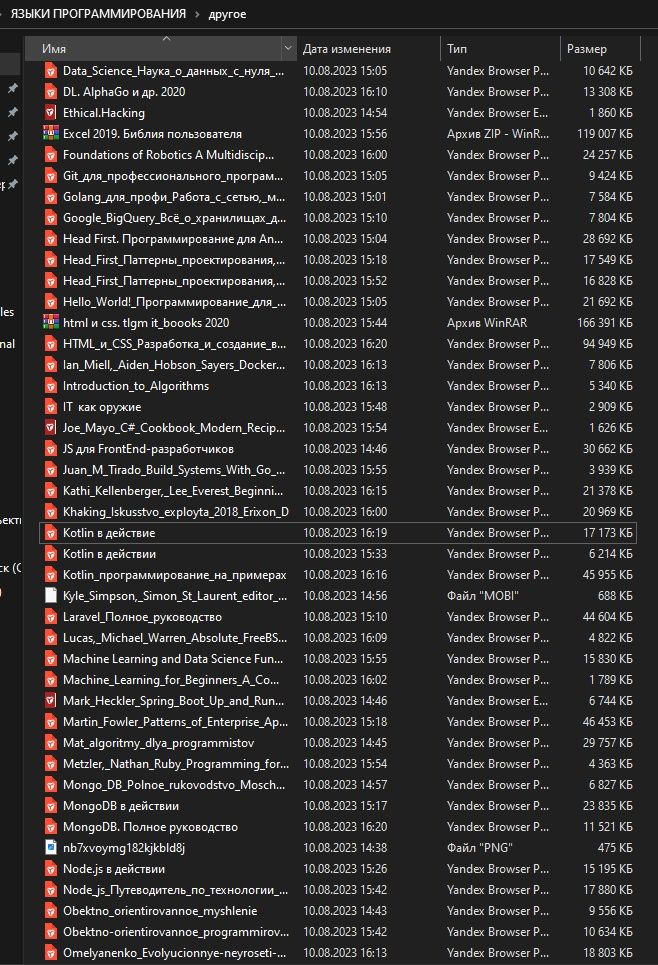Click the 166 391 КБ size cell
This screenshot has width=658, height=965.
(604, 322)
